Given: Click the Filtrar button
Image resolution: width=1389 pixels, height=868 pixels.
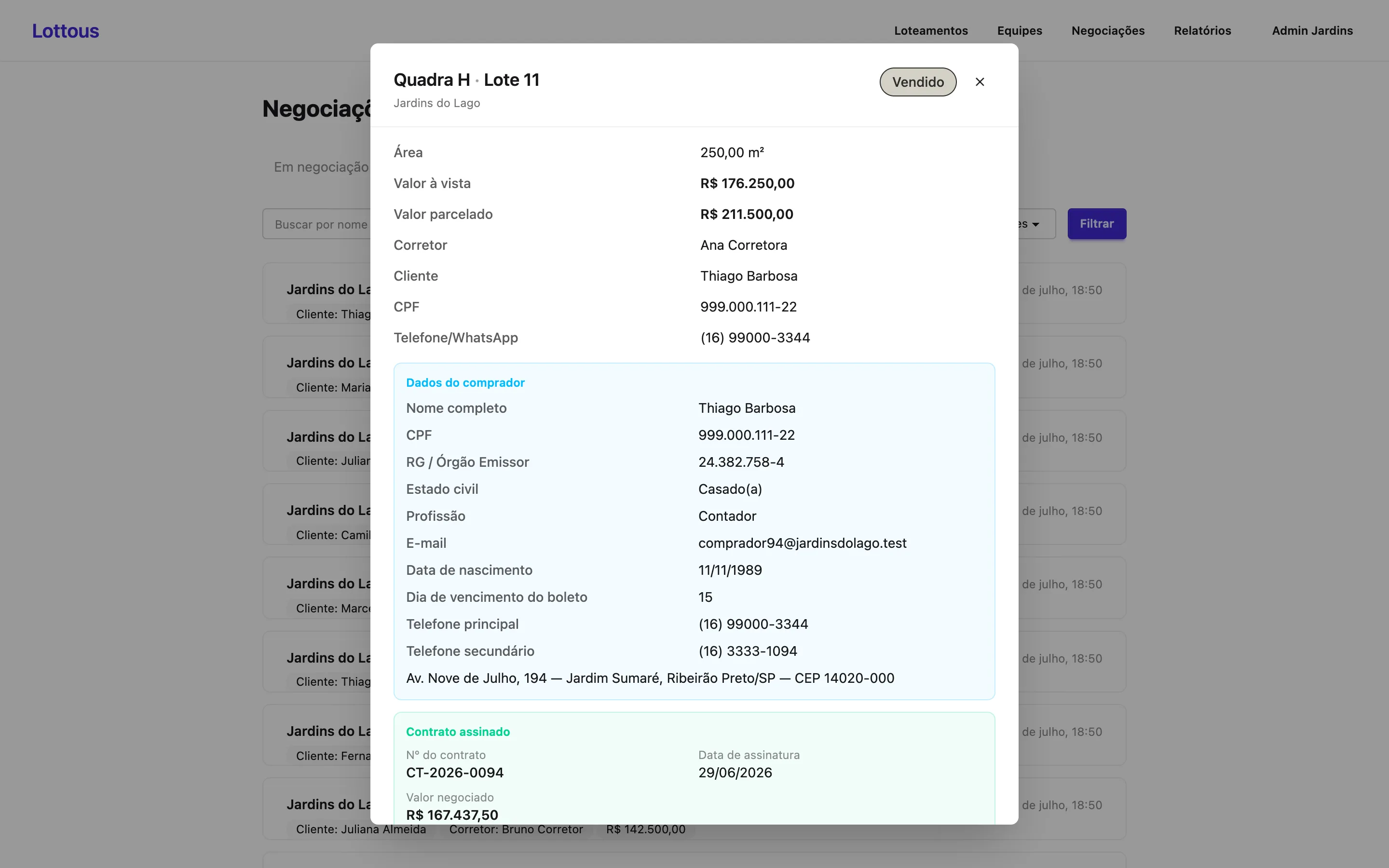Looking at the screenshot, I should coord(1096,224).
